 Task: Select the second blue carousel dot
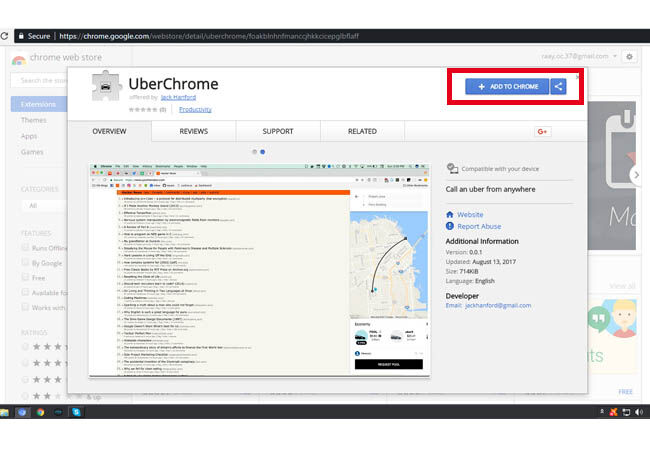pyautogui.click(x=262, y=152)
